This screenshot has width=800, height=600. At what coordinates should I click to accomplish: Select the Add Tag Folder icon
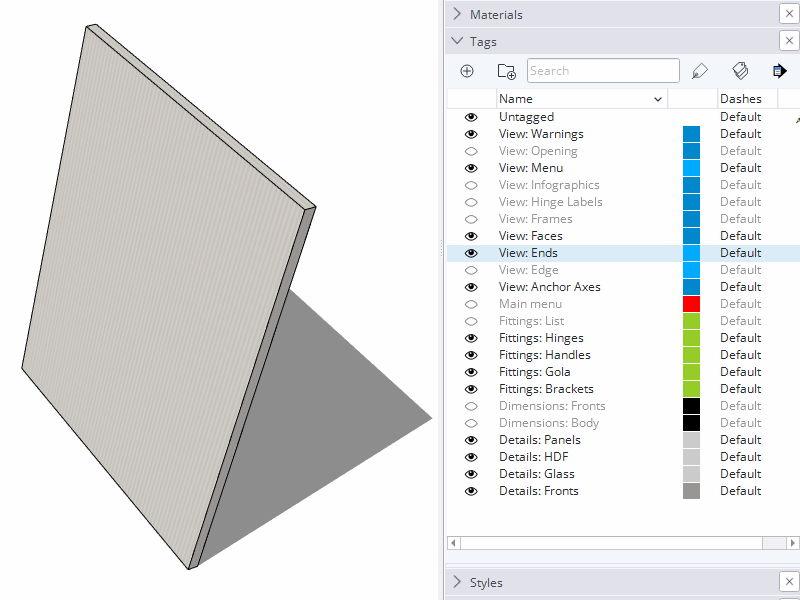(x=506, y=71)
